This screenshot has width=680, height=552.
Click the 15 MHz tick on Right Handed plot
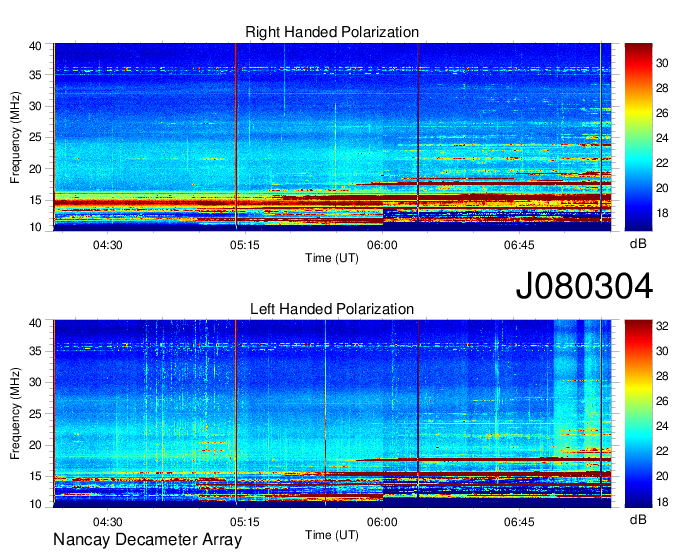(36, 200)
